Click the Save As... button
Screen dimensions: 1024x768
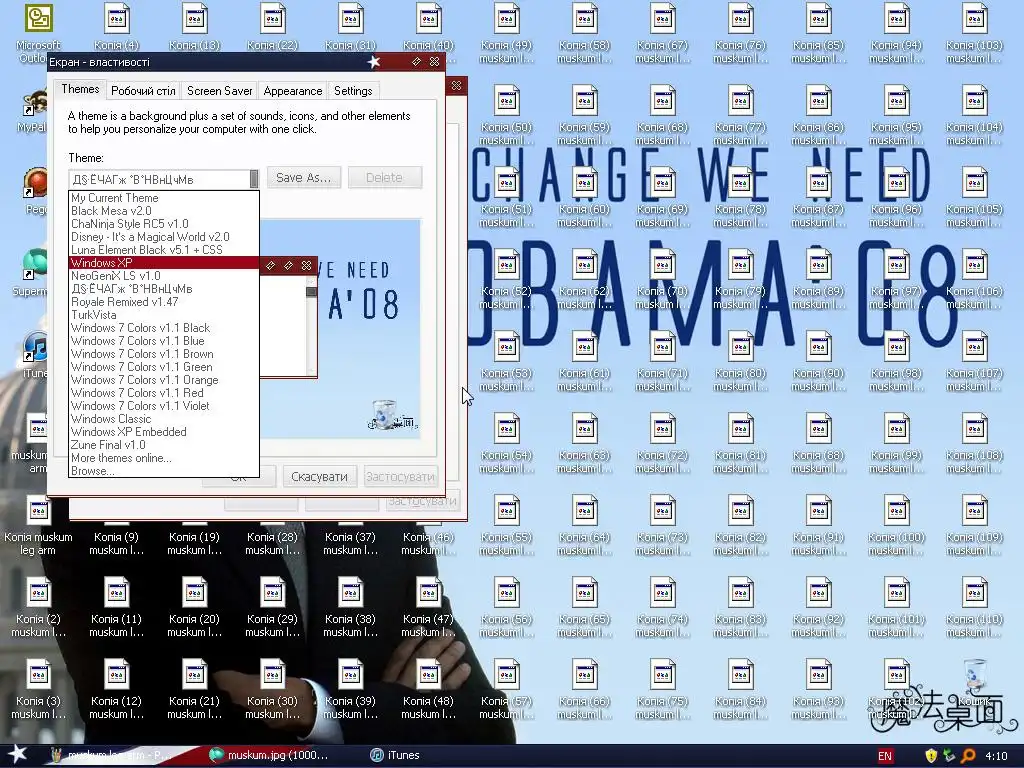pyautogui.click(x=304, y=178)
